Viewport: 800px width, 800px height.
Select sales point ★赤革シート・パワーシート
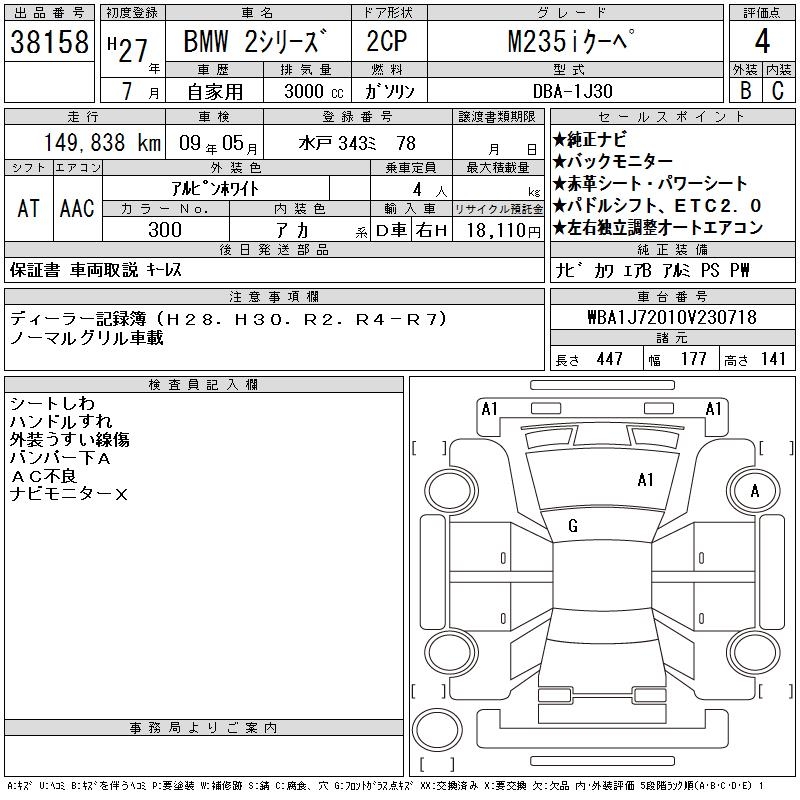(x=650, y=183)
